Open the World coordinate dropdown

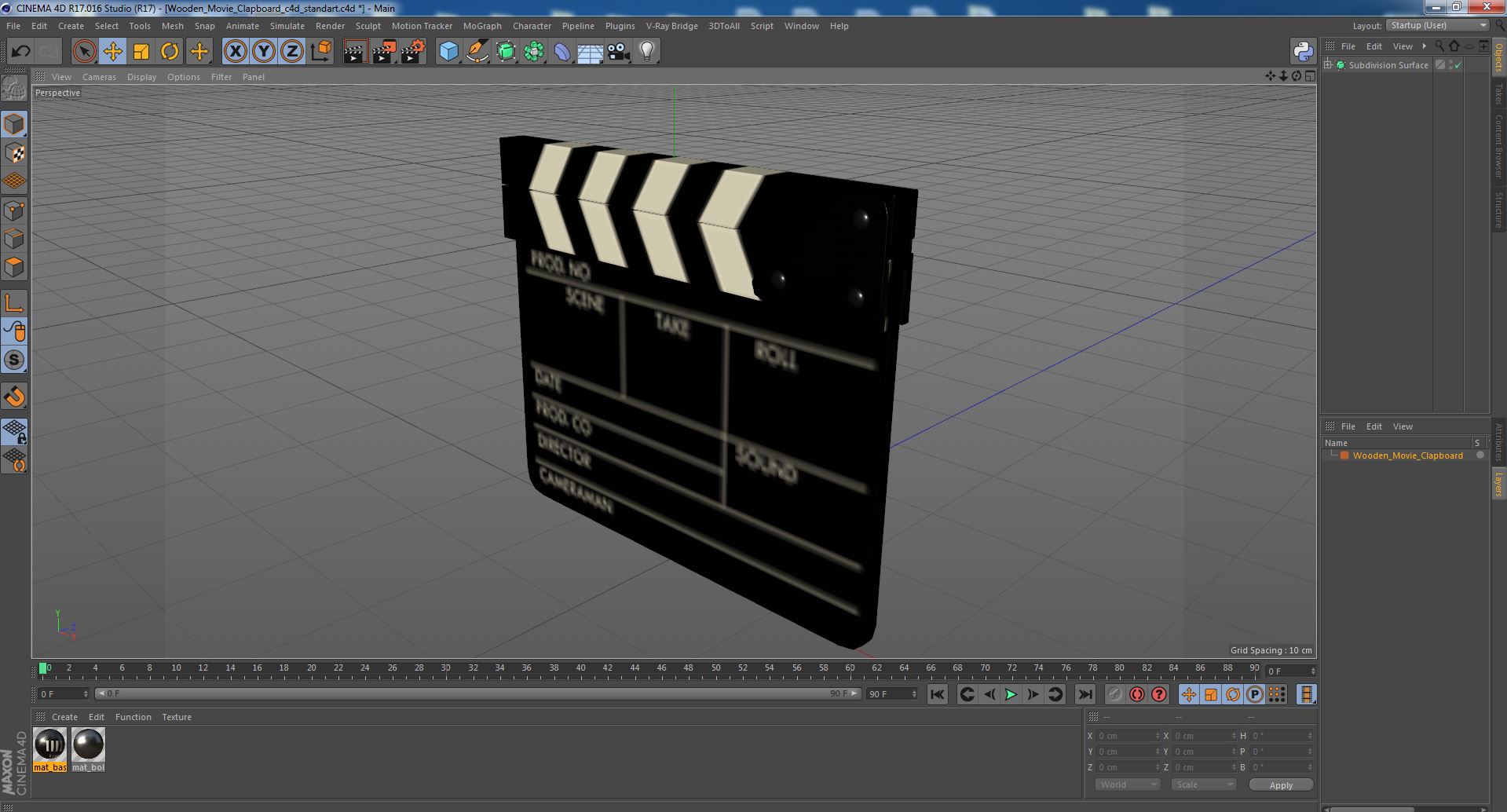(x=1128, y=785)
